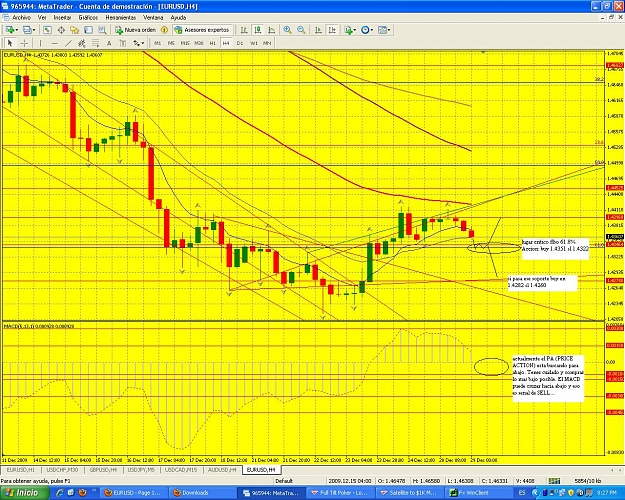The height and width of the screenshot is (500, 625).
Task: Select the trendline drawing tool
Action: point(68,43)
